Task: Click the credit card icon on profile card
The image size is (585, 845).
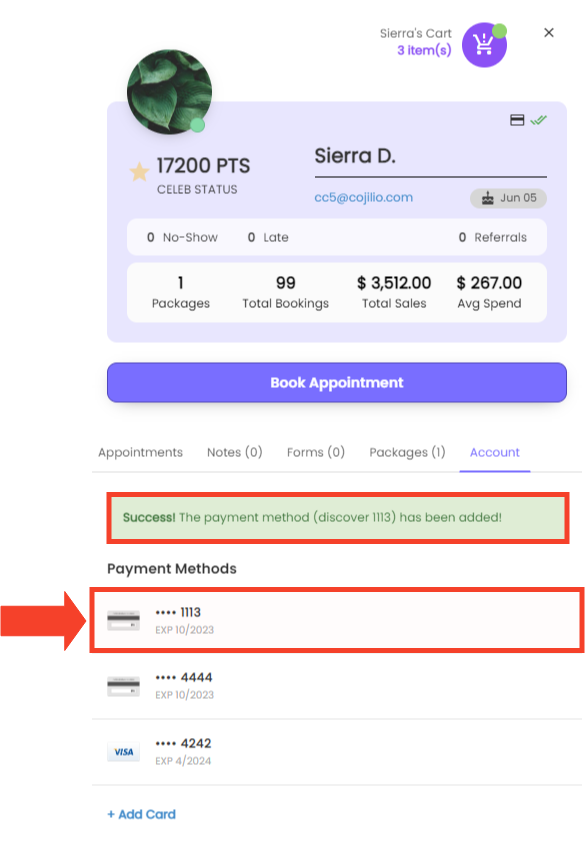Action: (x=517, y=120)
